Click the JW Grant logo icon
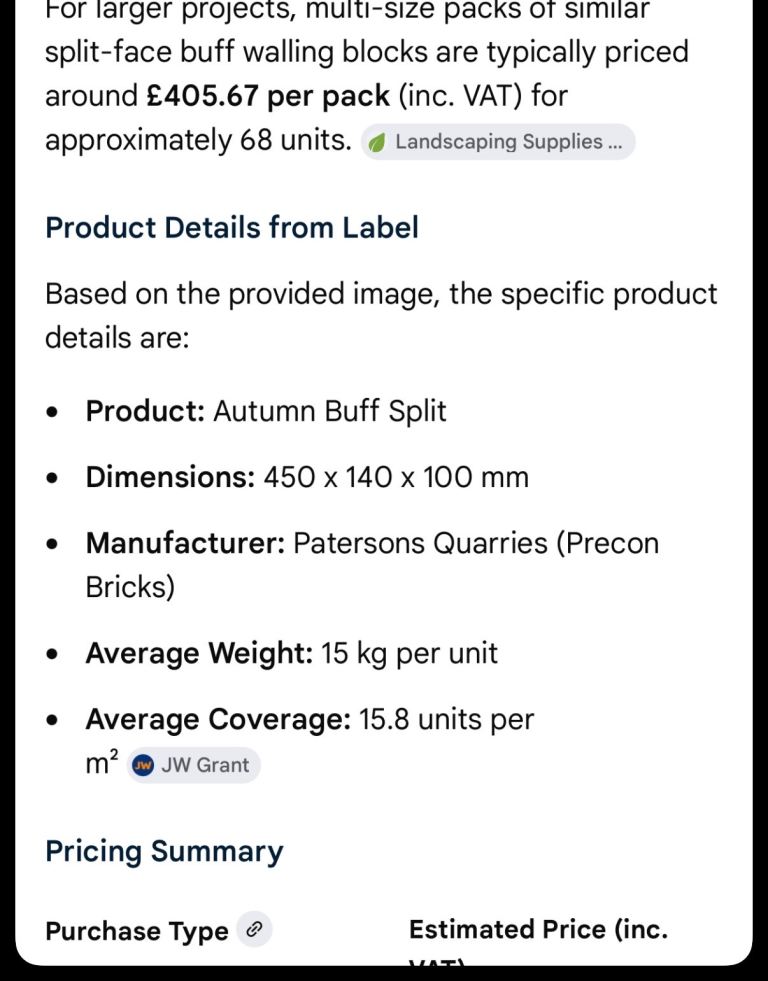The image size is (768, 981). tap(143, 765)
